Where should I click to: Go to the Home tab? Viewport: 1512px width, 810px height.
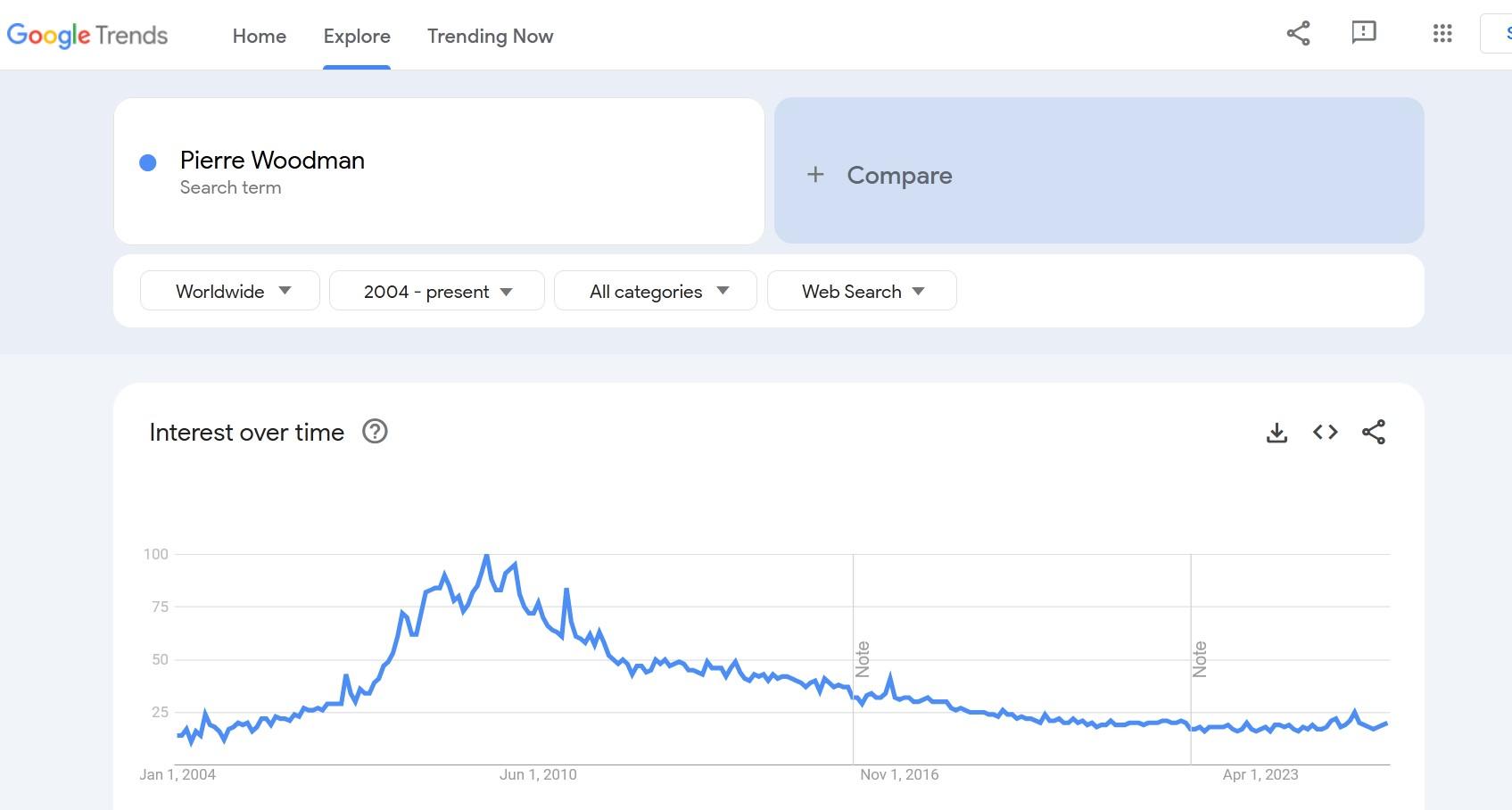click(x=260, y=37)
